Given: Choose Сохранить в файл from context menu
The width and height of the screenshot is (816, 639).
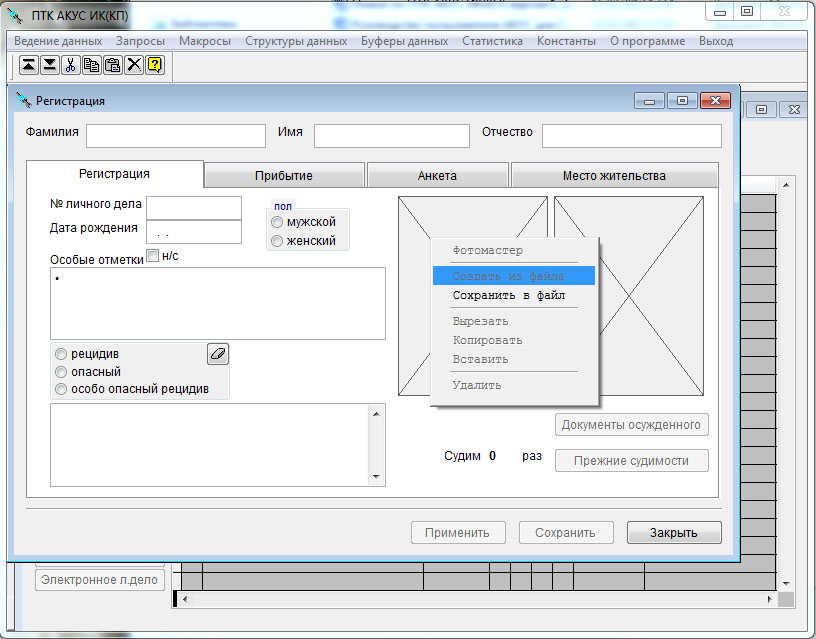Looking at the screenshot, I should (508, 295).
